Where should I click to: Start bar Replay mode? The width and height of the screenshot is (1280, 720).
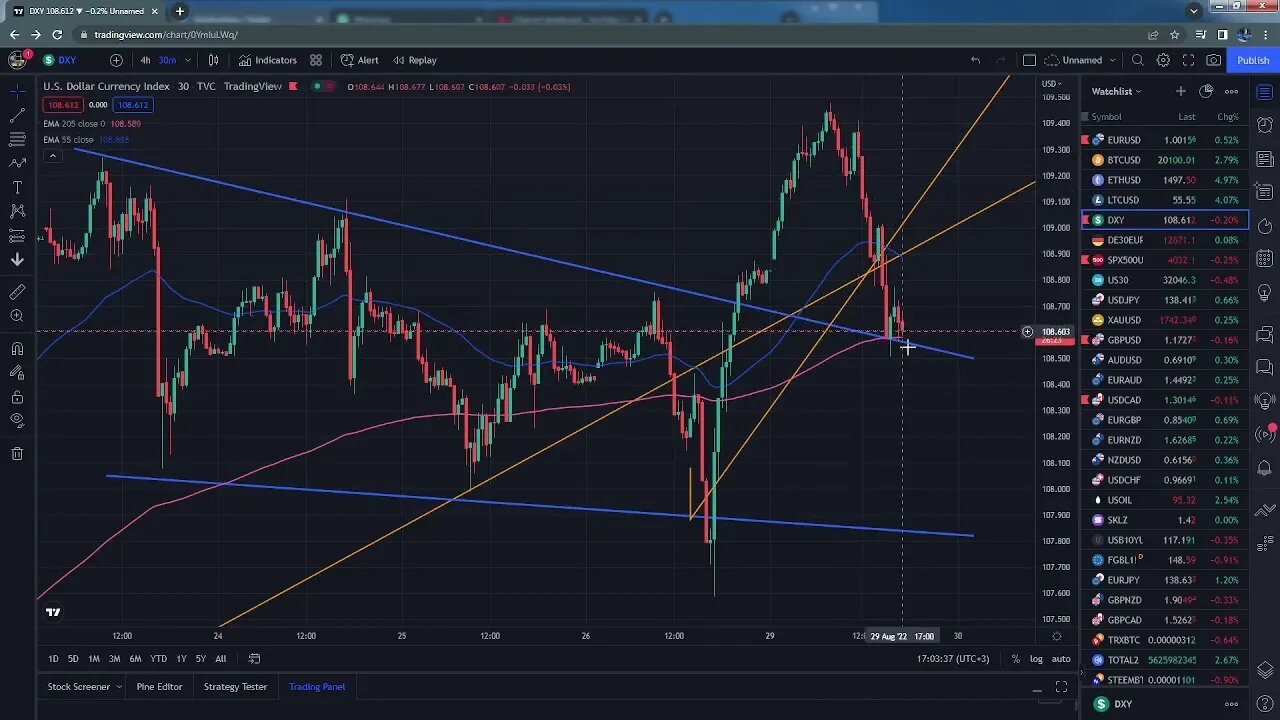pyautogui.click(x=415, y=60)
